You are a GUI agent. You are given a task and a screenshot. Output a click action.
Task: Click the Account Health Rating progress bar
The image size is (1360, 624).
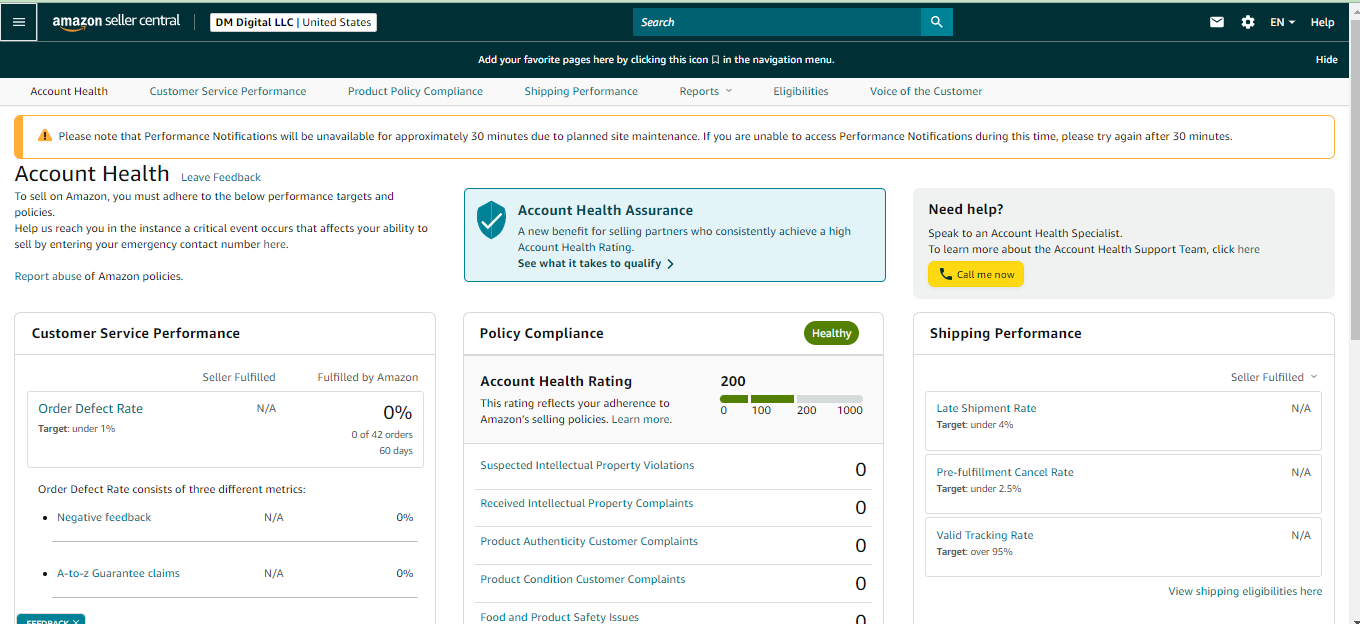[x=791, y=399]
